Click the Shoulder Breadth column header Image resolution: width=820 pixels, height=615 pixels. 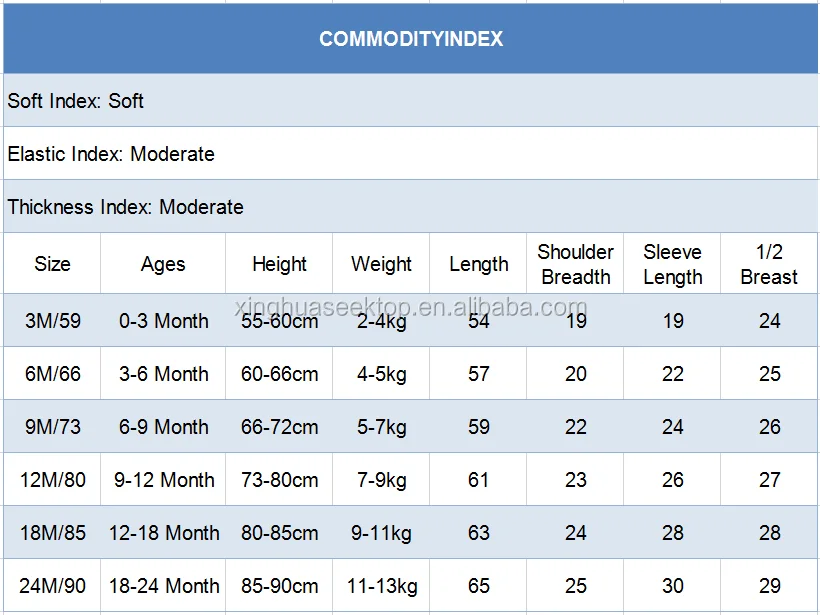pyautogui.click(x=575, y=264)
